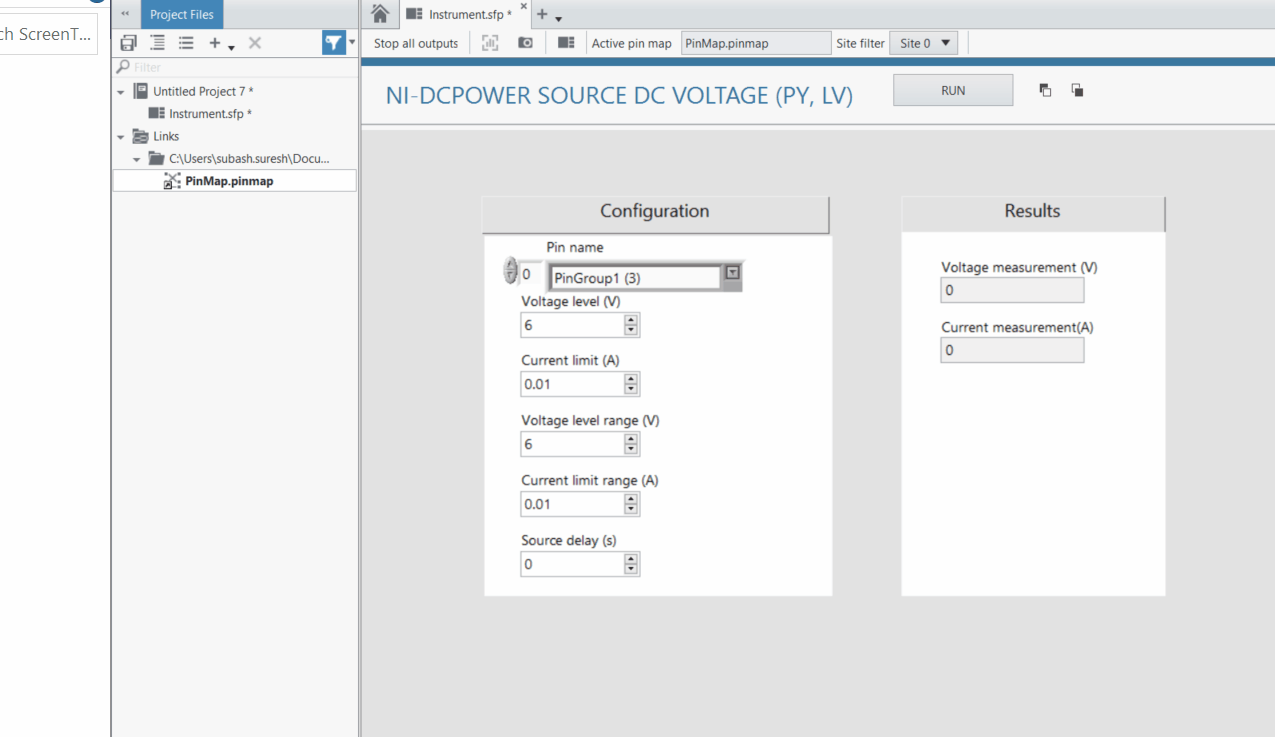Add a new document tab with plus
The width and height of the screenshot is (1275, 737).
pyautogui.click(x=542, y=14)
